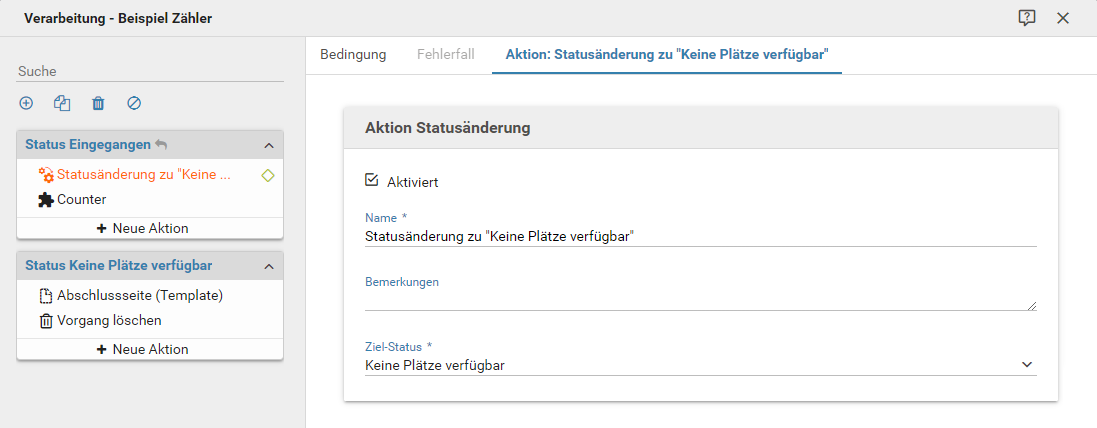The height and width of the screenshot is (428, 1097).
Task: Switch to the Fehlerfall tab
Action: pos(446,54)
